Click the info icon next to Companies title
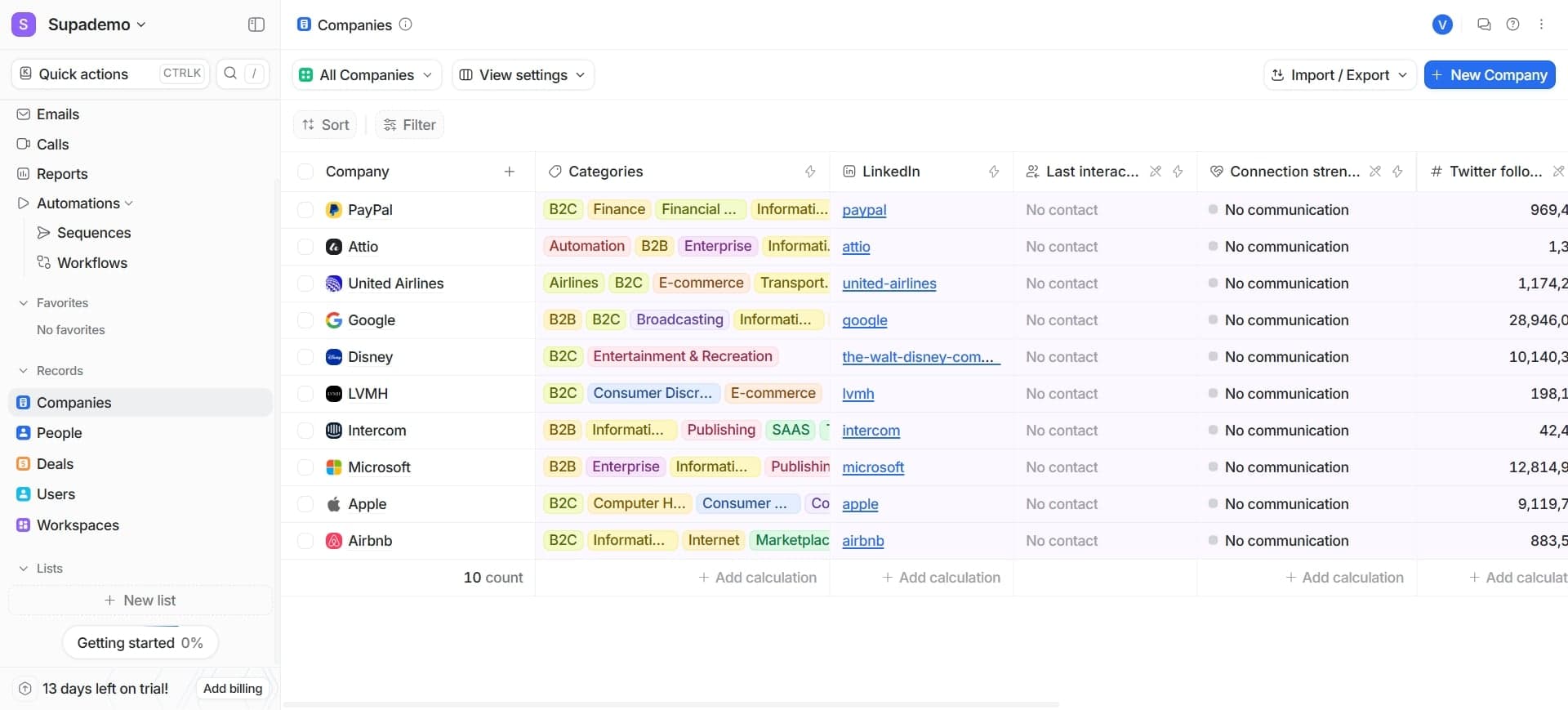The height and width of the screenshot is (710, 1568). (x=405, y=25)
